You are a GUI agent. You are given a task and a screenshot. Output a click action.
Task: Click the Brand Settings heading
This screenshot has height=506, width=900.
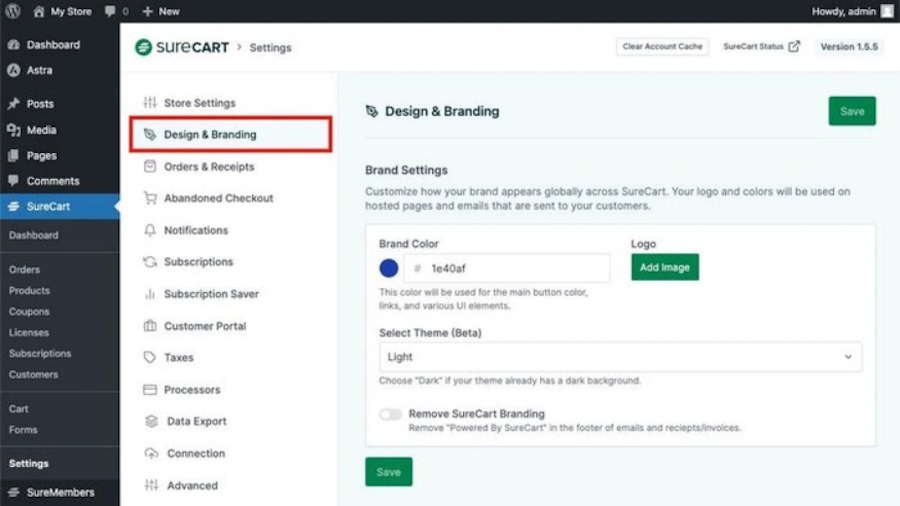(x=406, y=170)
